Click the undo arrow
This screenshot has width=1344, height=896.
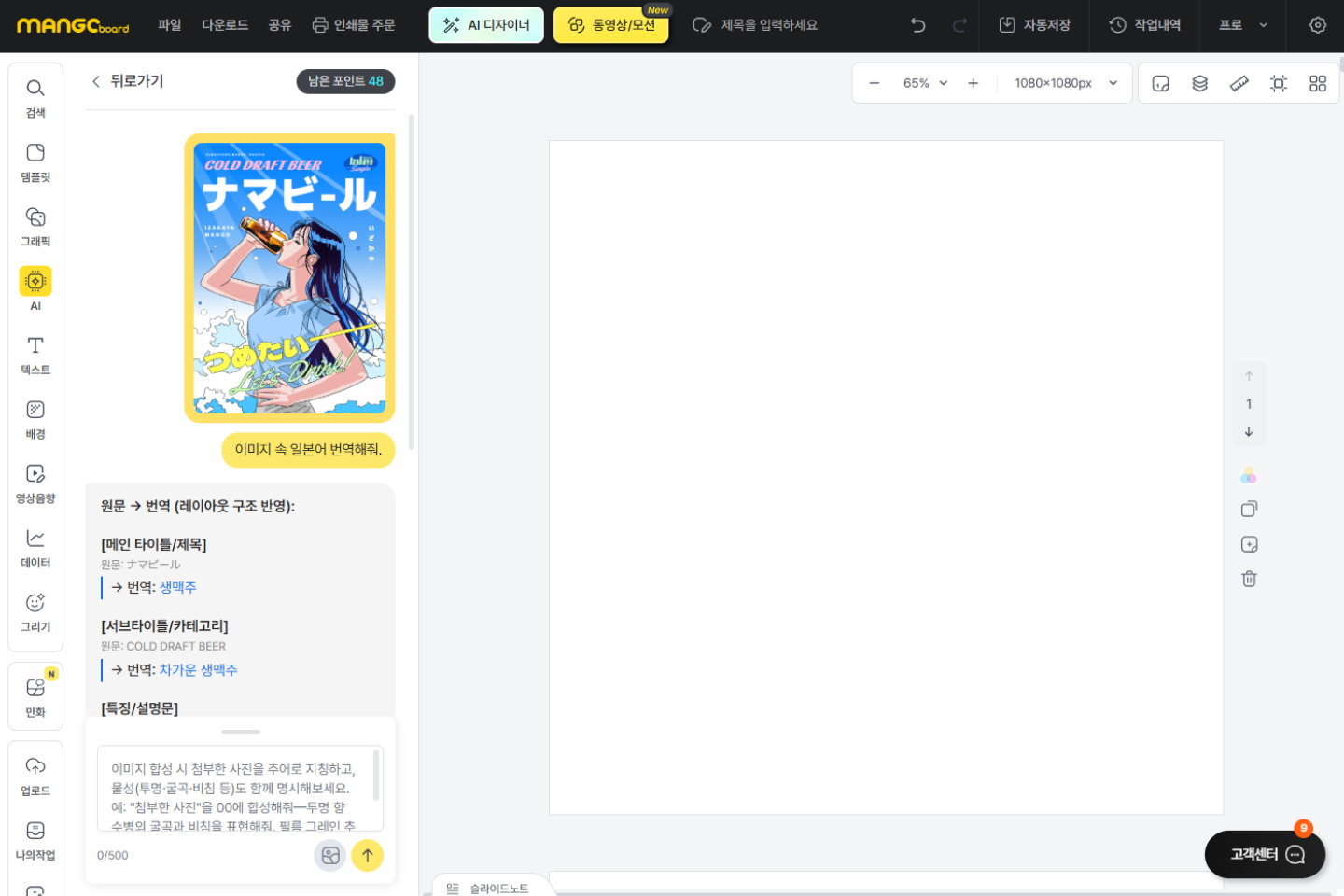pyautogui.click(x=918, y=25)
